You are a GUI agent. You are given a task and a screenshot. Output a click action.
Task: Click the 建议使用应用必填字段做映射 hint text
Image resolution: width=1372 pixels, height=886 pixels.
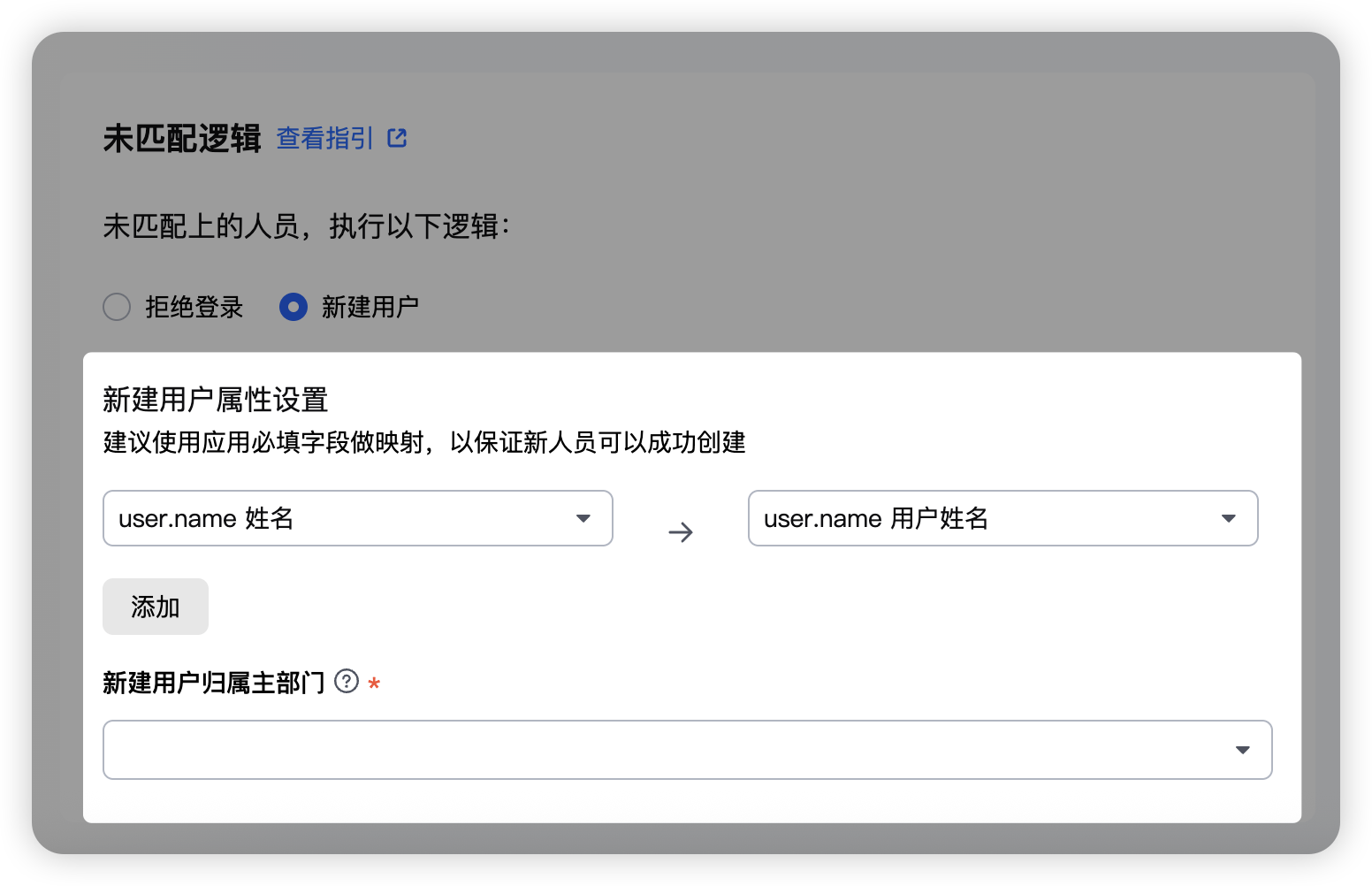[x=263, y=442]
